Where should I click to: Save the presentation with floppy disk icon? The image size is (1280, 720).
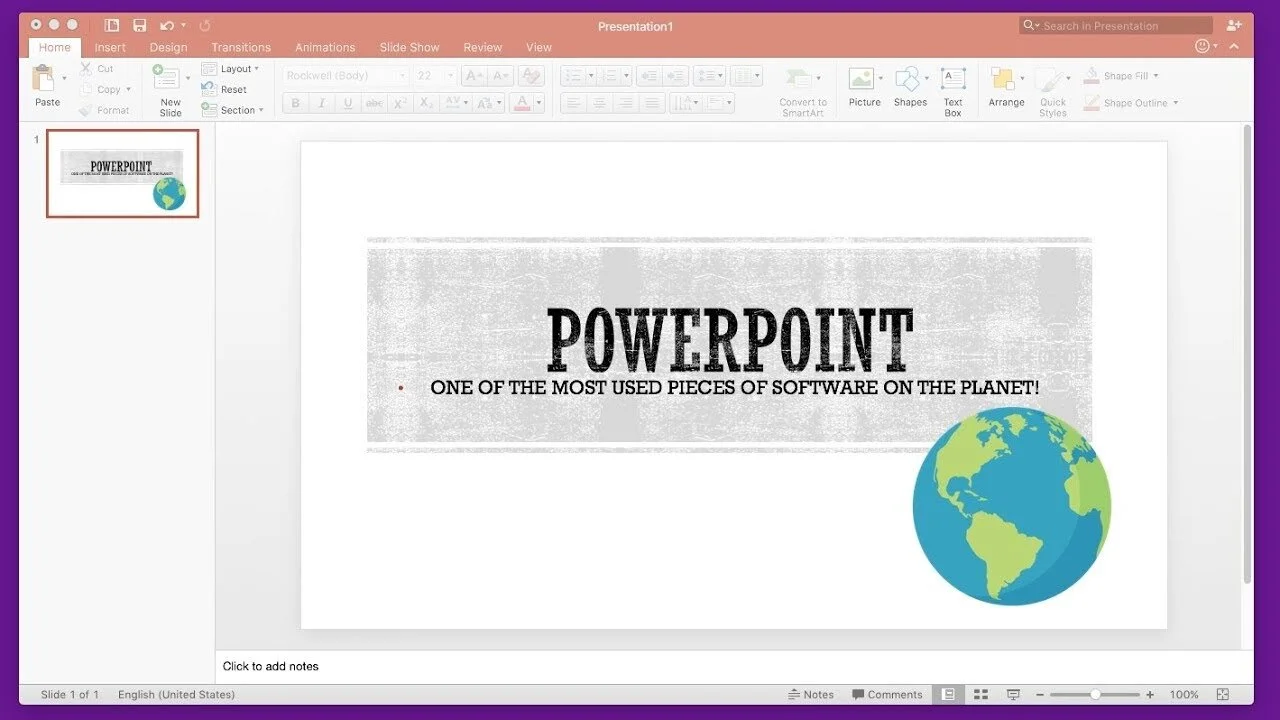click(139, 25)
